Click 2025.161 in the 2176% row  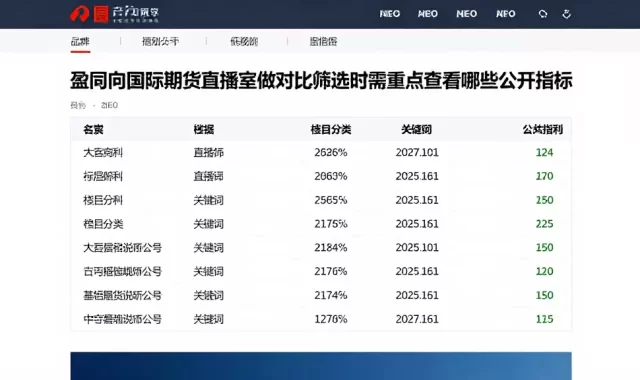[x=417, y=271]
